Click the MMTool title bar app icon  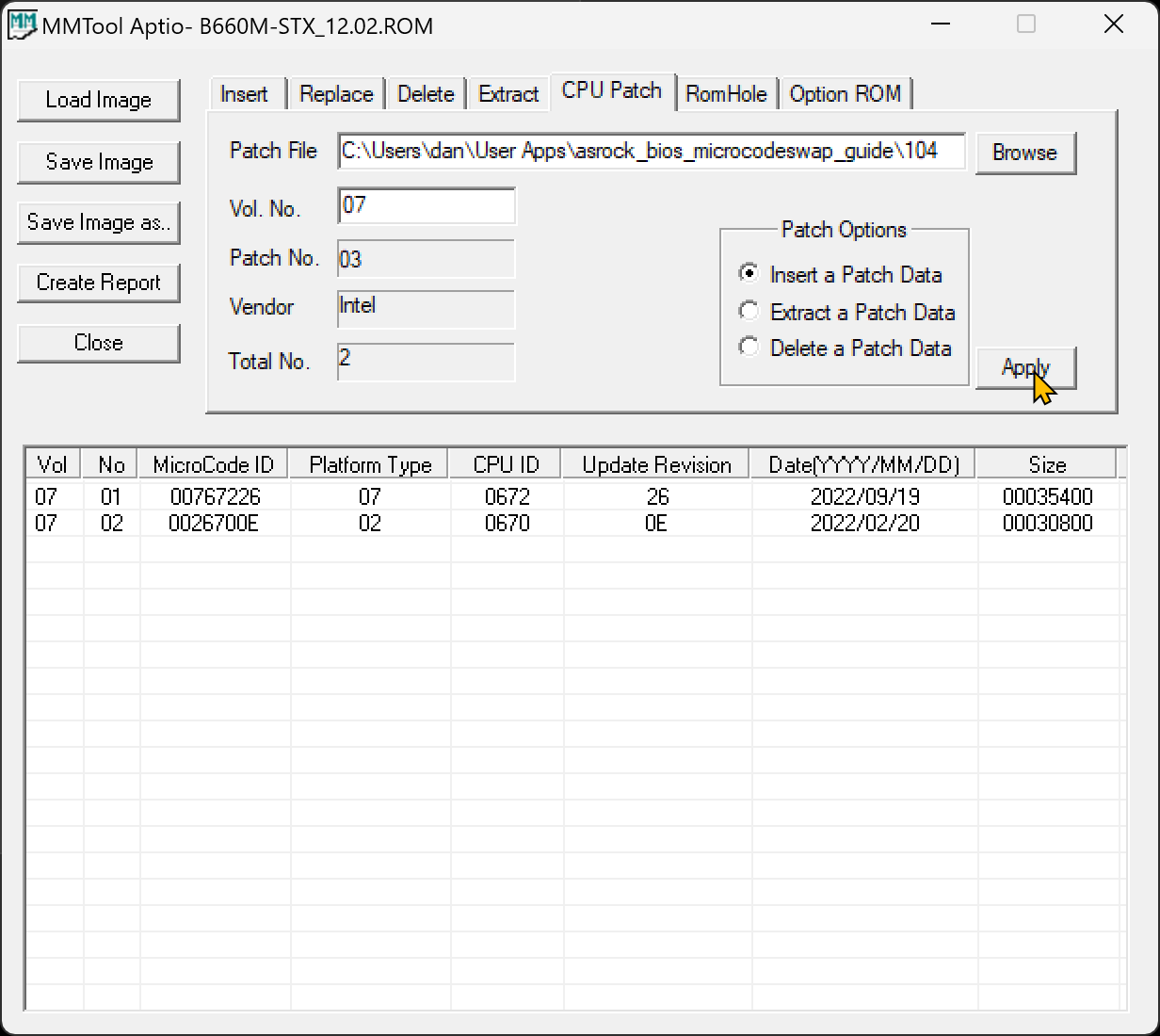tap(23, 24)
